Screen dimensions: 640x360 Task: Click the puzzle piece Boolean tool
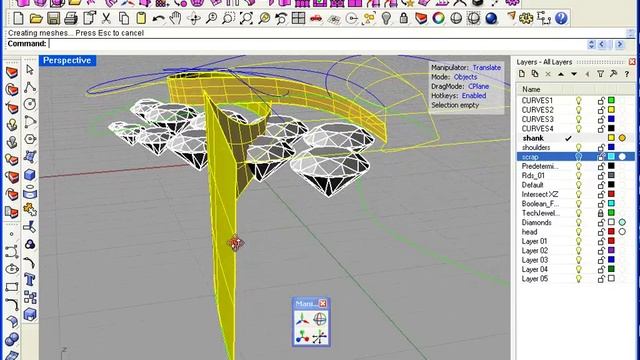click(x=30, y=210)
